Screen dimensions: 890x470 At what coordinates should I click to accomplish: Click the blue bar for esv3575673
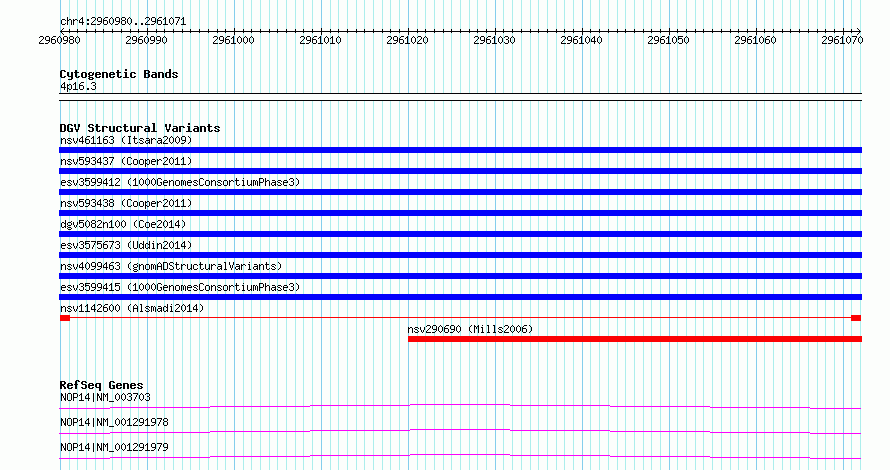coord(460,255)
